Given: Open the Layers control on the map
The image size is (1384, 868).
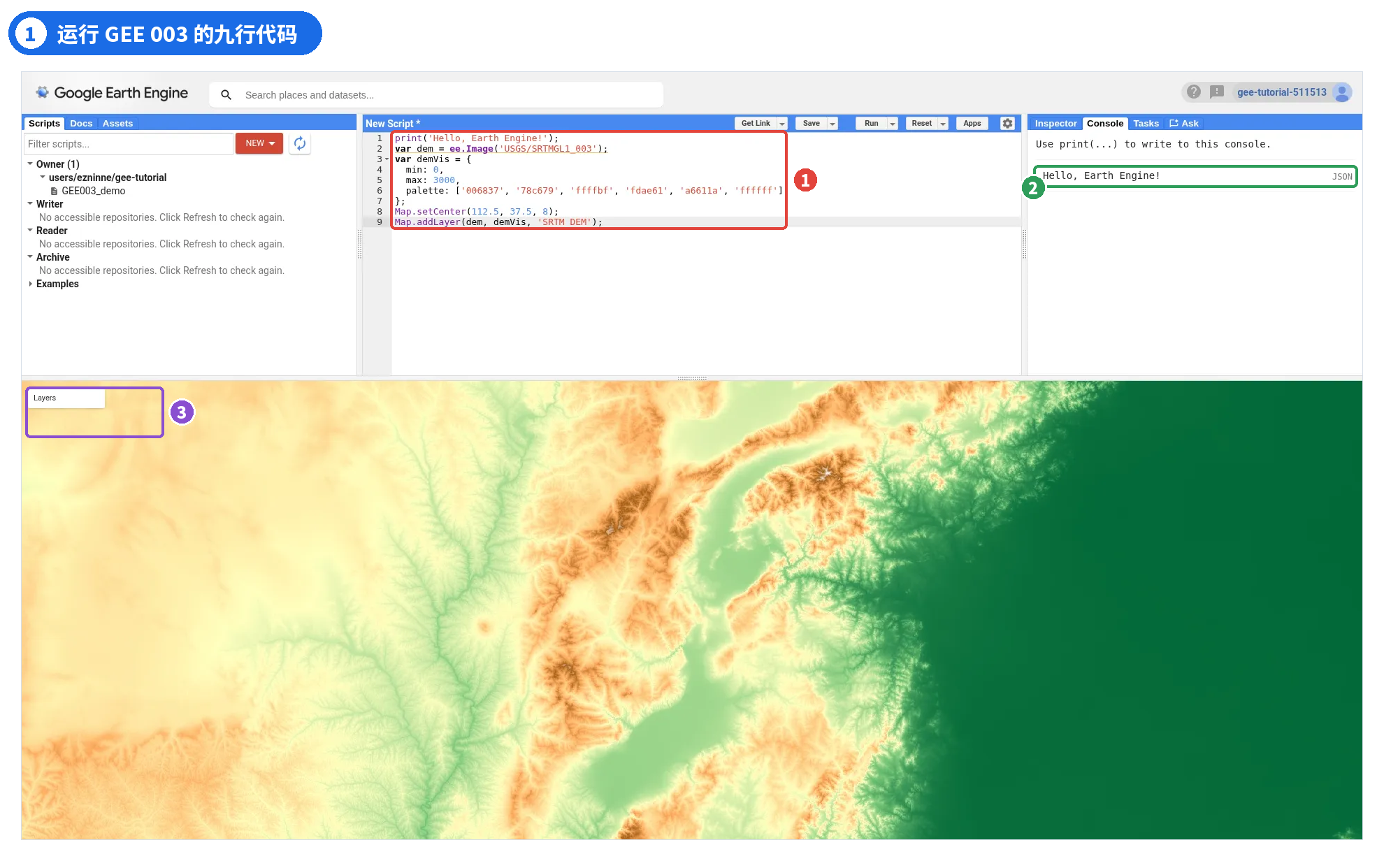Looking at the screenshot, I should [66, 398].
